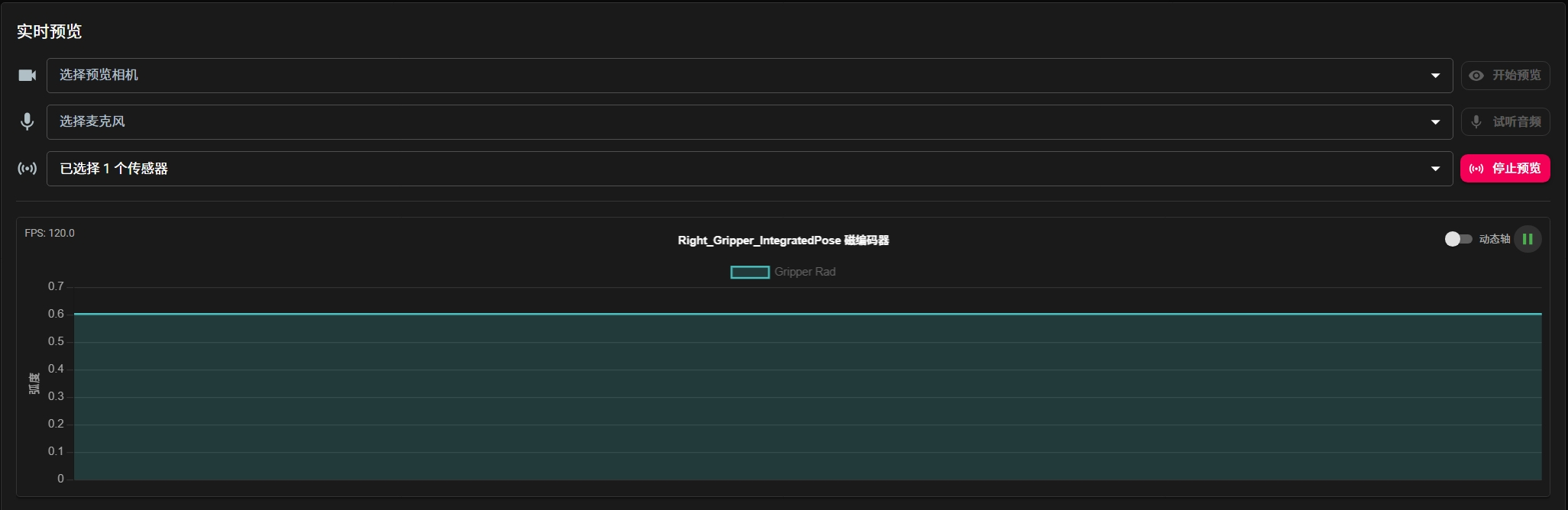Click the Right_Gripper_IntegratedPose 磁编码器 chart title
The width and height of the screenshot is (1568, 510).
click(x=784, y=240)
